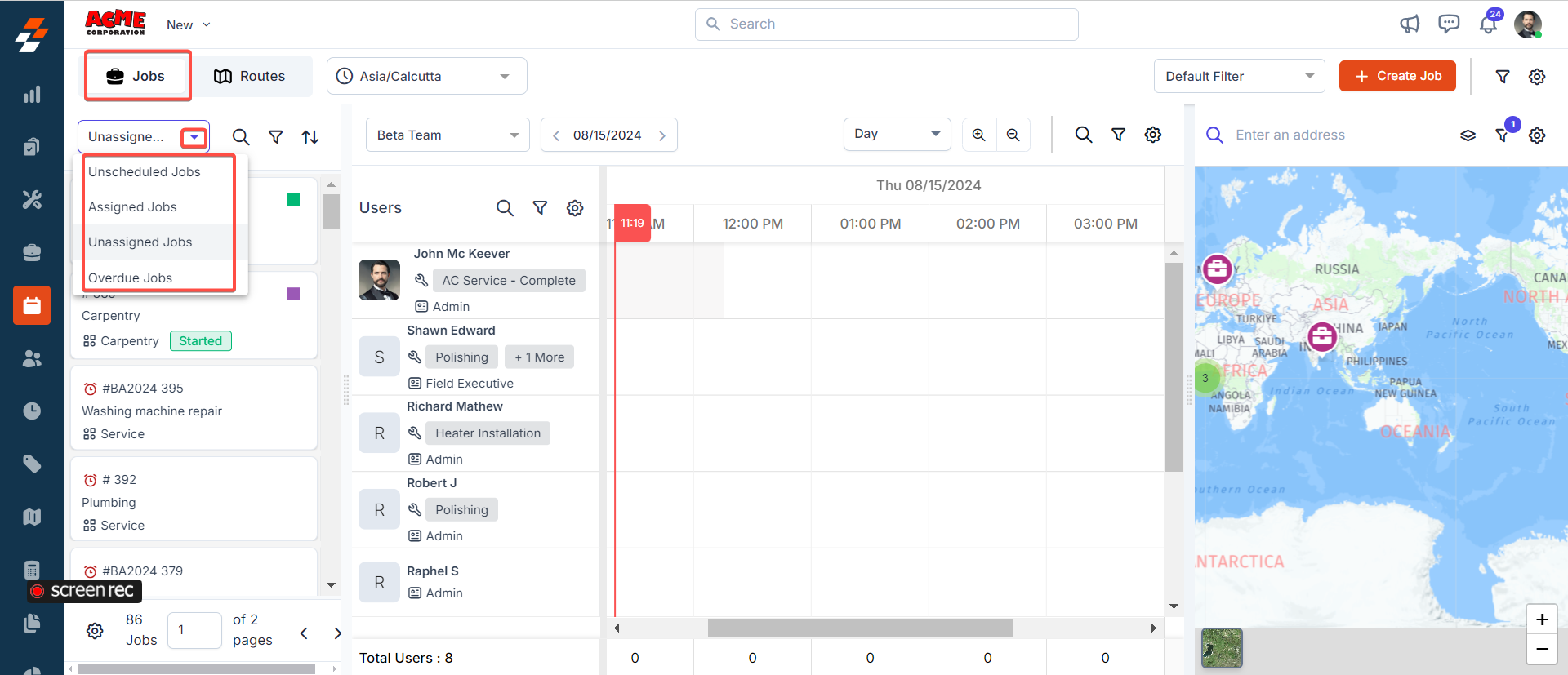Open the Day view dropdown

[x=897, y=134]
